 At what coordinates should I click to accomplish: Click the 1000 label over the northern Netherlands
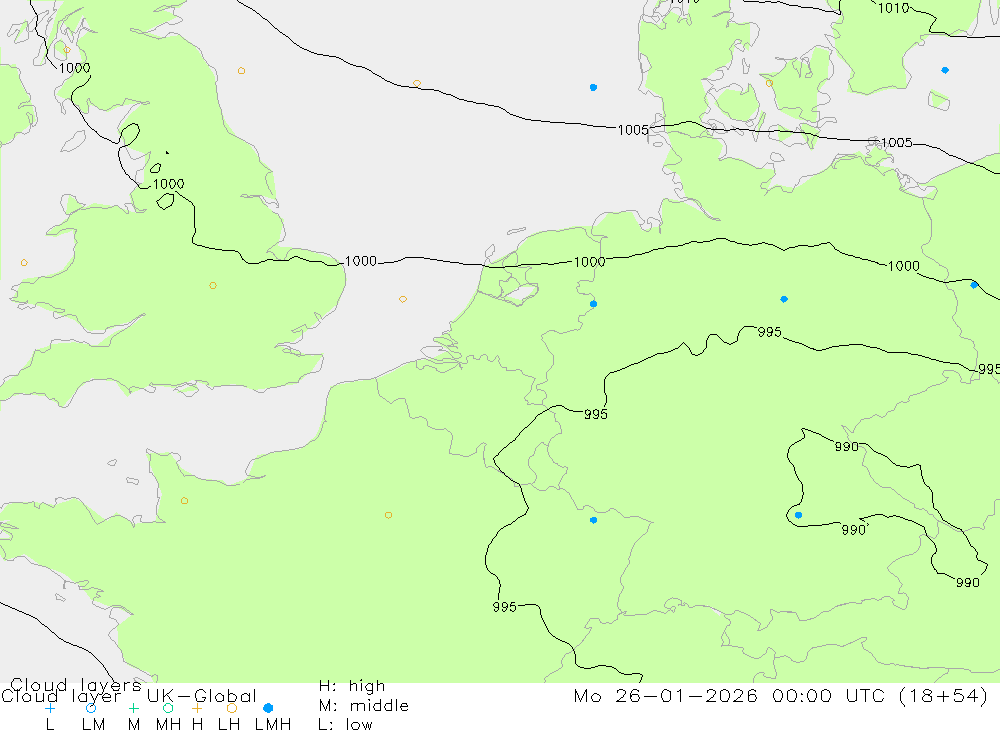click(589, 262)
